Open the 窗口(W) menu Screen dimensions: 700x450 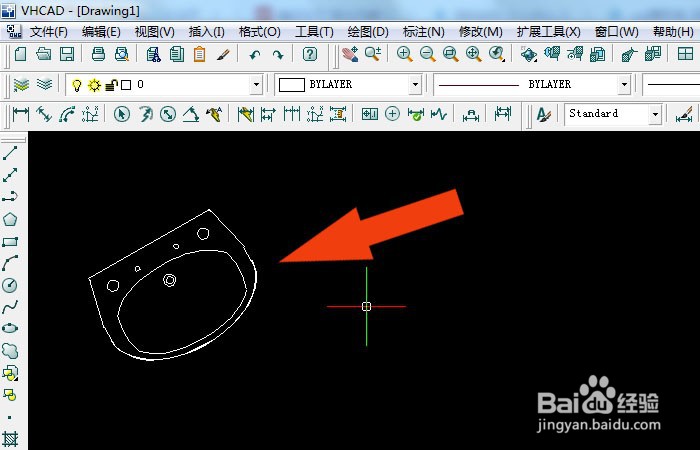click(x=617, y=32)
